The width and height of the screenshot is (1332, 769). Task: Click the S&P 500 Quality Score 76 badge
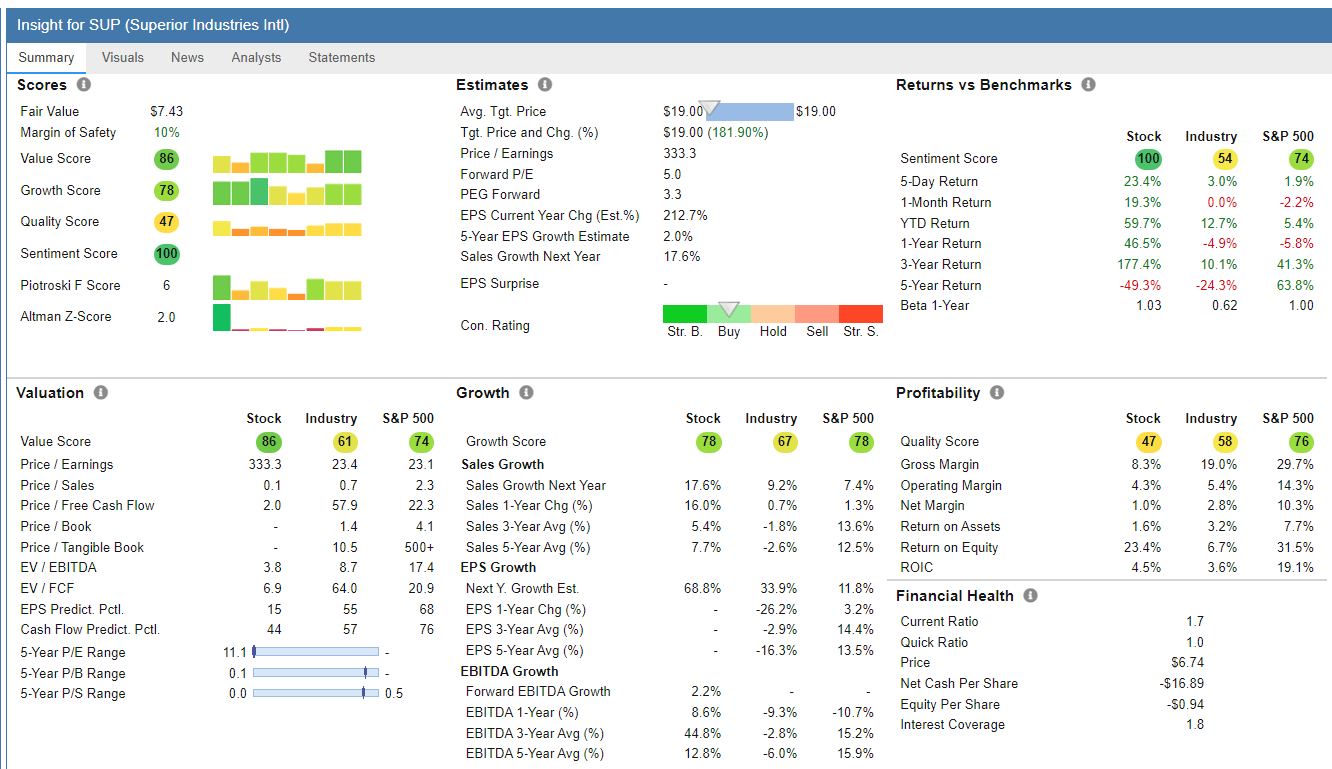pyautogui.click(x=1301, y=442)
